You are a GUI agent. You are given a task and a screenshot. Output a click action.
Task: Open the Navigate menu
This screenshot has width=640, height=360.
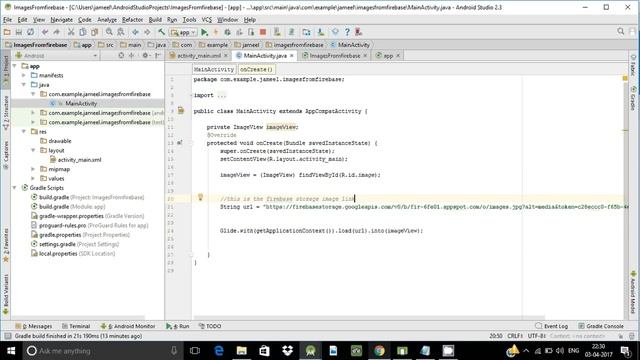click(x=61, y=20)
